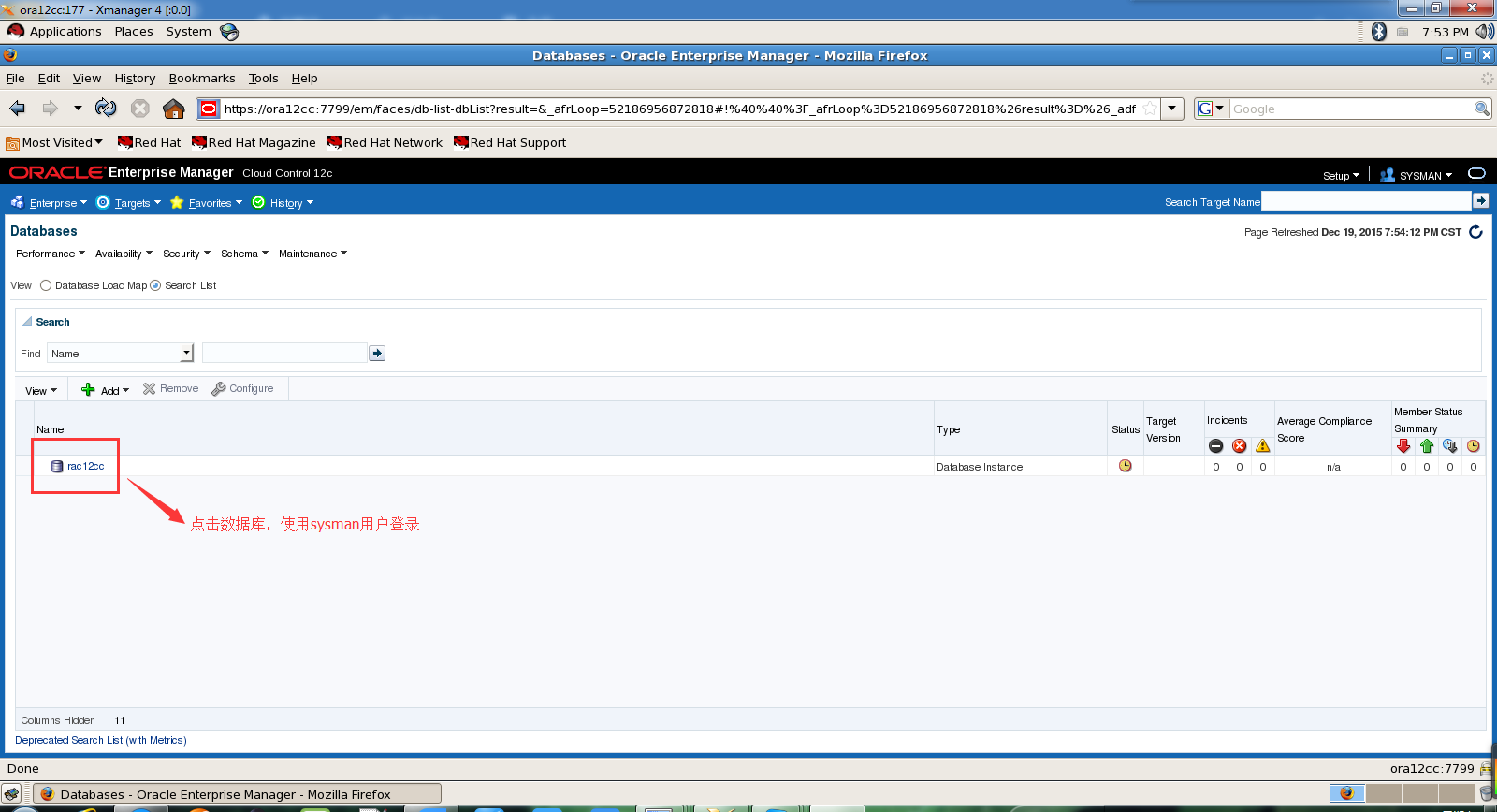
Task: Click the Add dropdown arrow
Action: click(125, 390)
